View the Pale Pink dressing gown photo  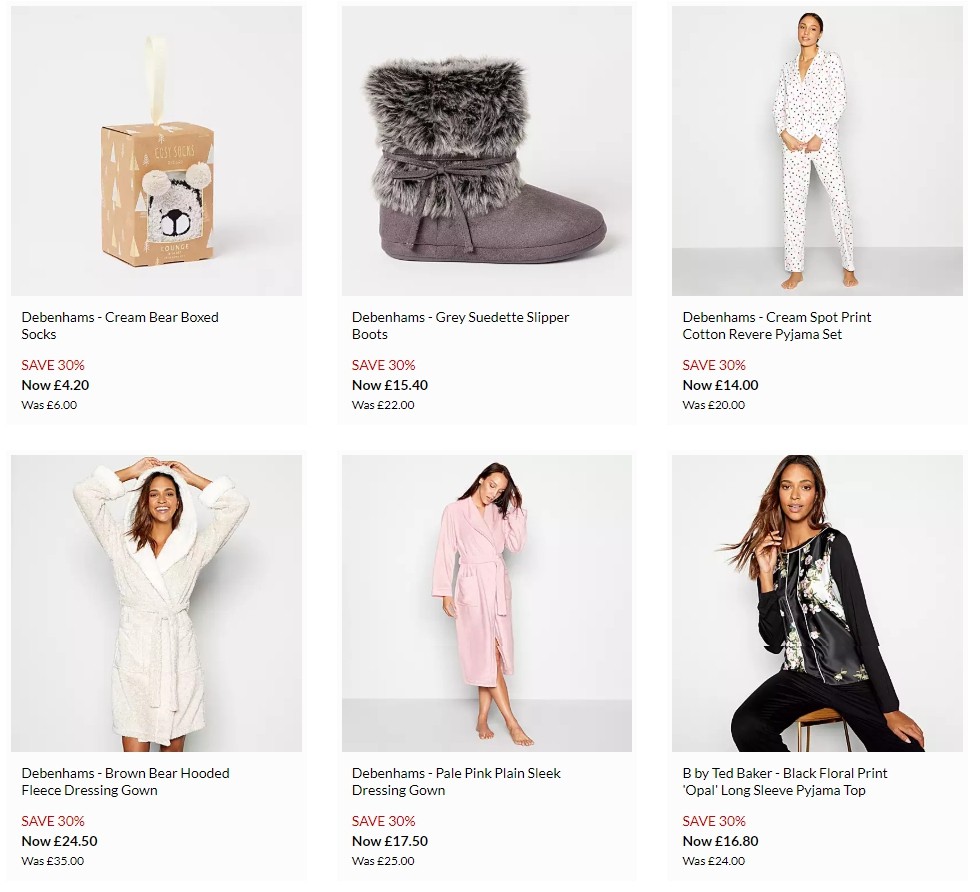tap(485, 600)
